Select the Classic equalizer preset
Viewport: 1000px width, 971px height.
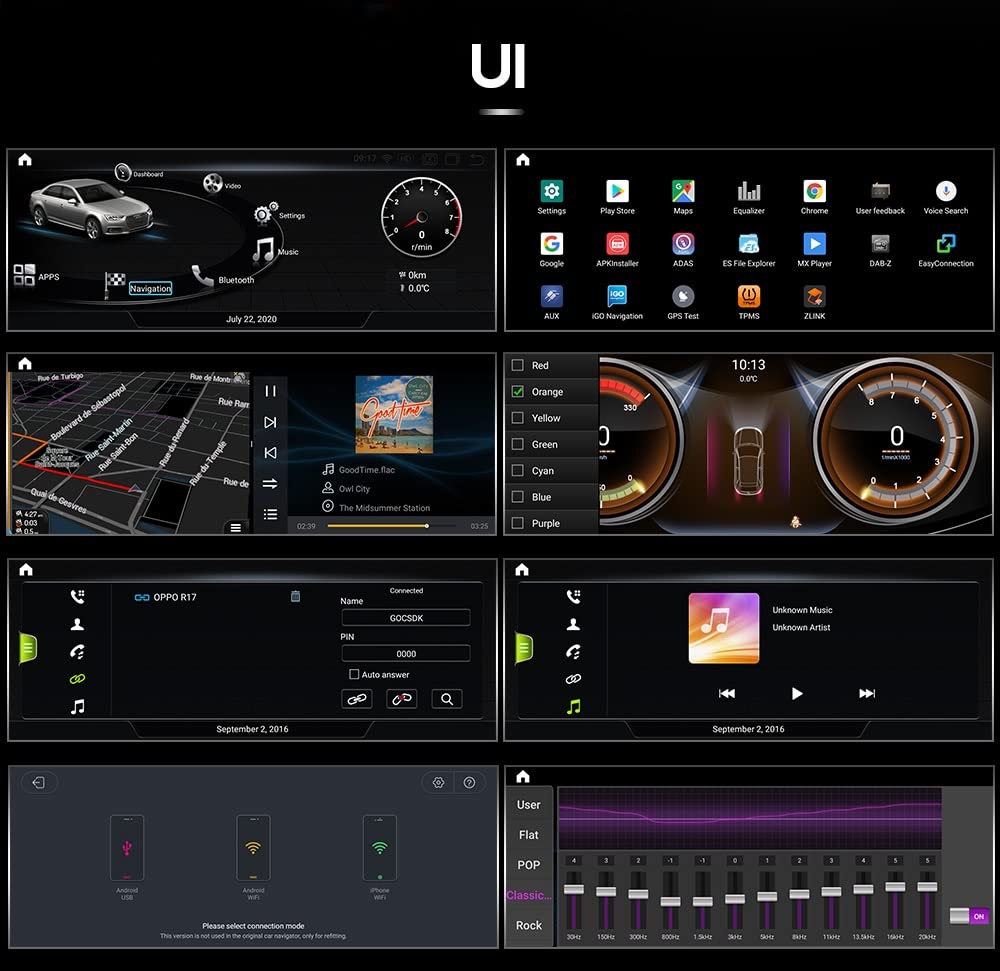click(x=529, y=895)
